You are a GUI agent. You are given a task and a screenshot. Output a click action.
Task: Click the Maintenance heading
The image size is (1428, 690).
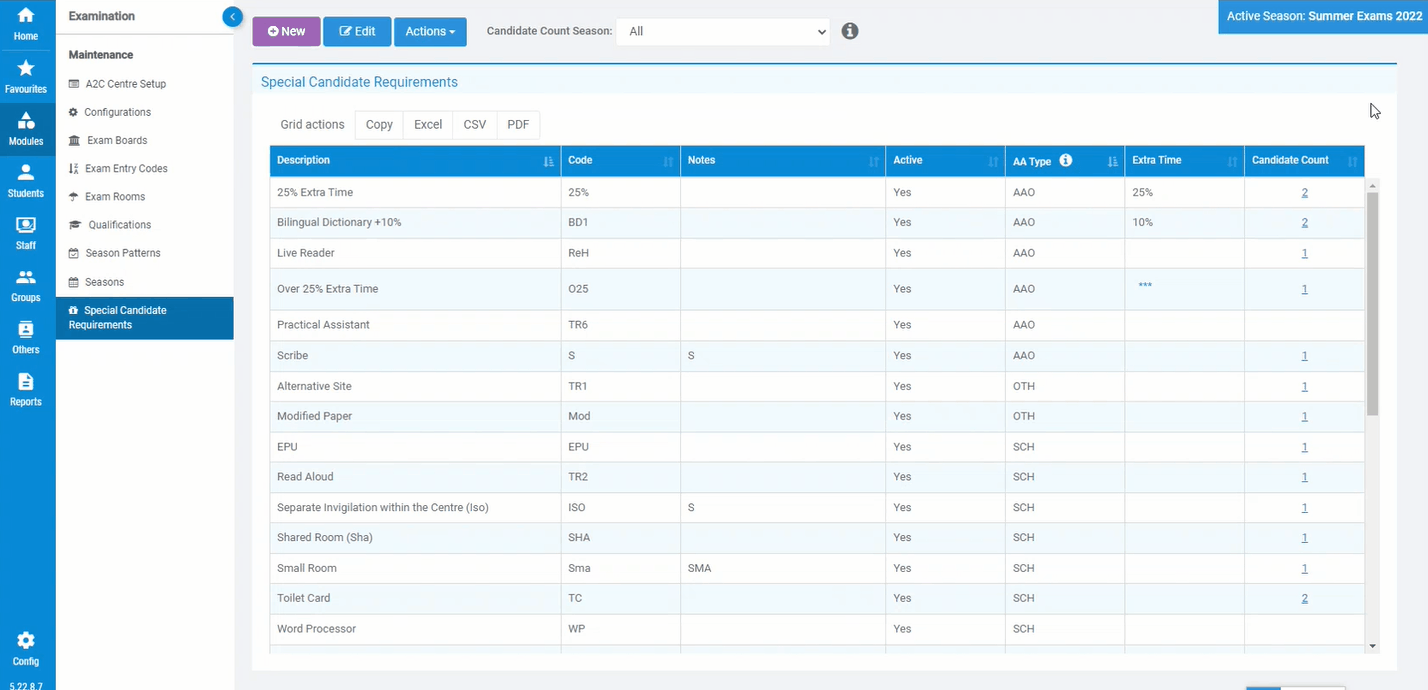[x=101, y=55]
